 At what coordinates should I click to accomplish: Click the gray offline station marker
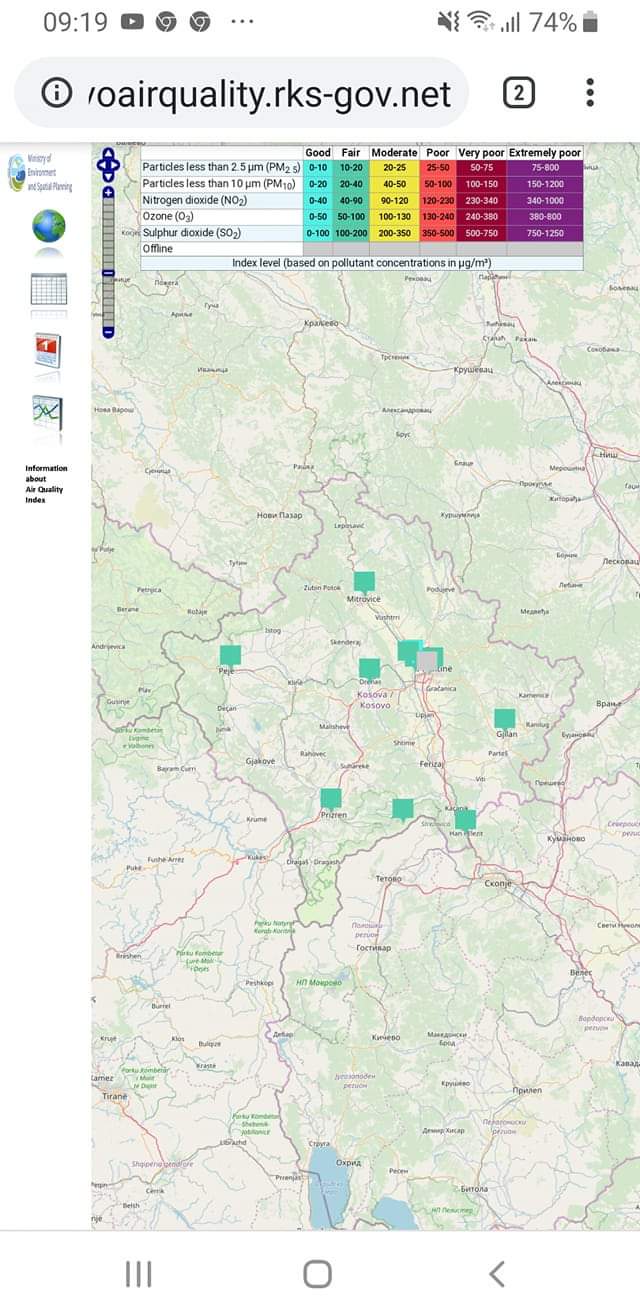point(427,661)
